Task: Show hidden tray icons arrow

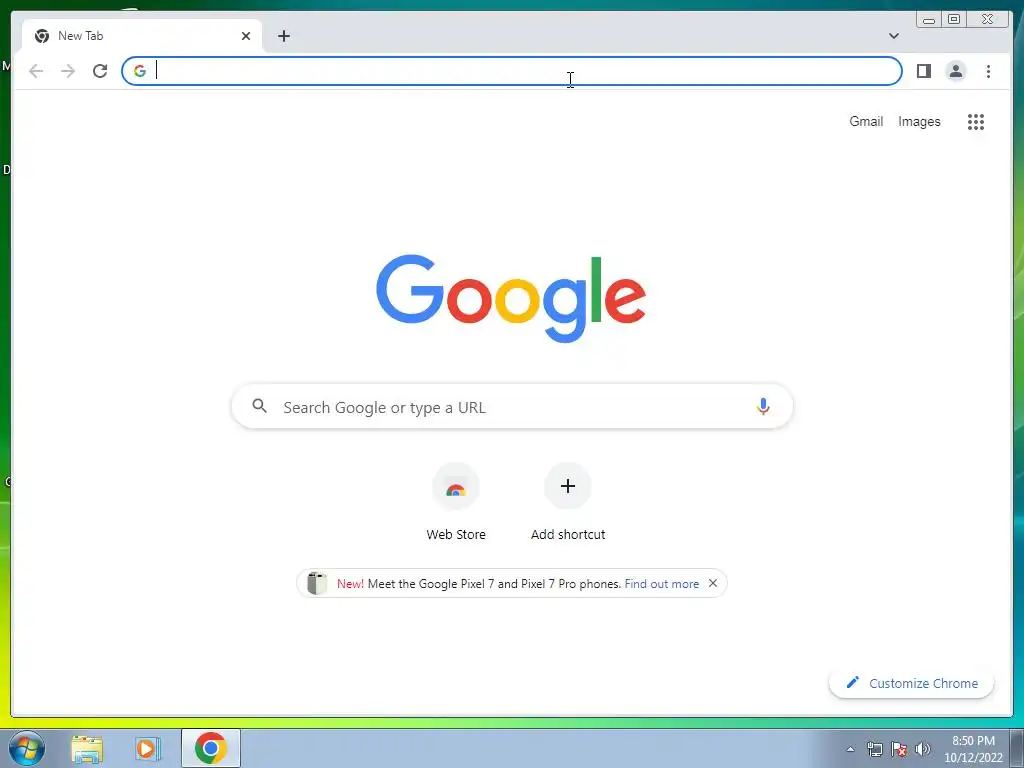Action: pyautogui.click(x=850, y=749)
